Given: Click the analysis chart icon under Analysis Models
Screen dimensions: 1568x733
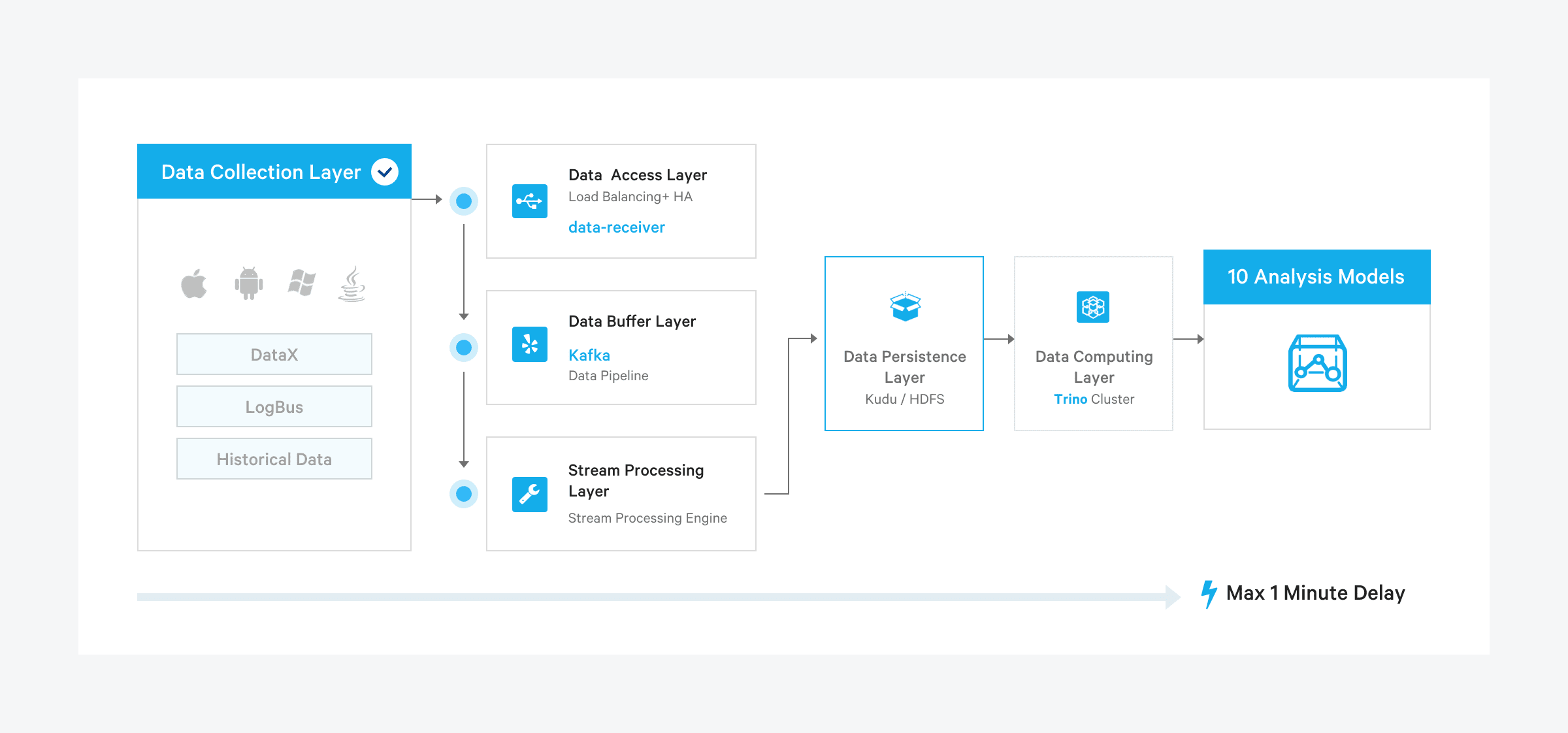Looking at the screenshot, I should click(x=1317, y=363).
